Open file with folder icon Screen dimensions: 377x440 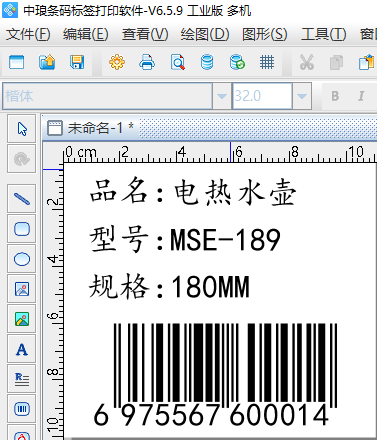click(x=47, y=62)
